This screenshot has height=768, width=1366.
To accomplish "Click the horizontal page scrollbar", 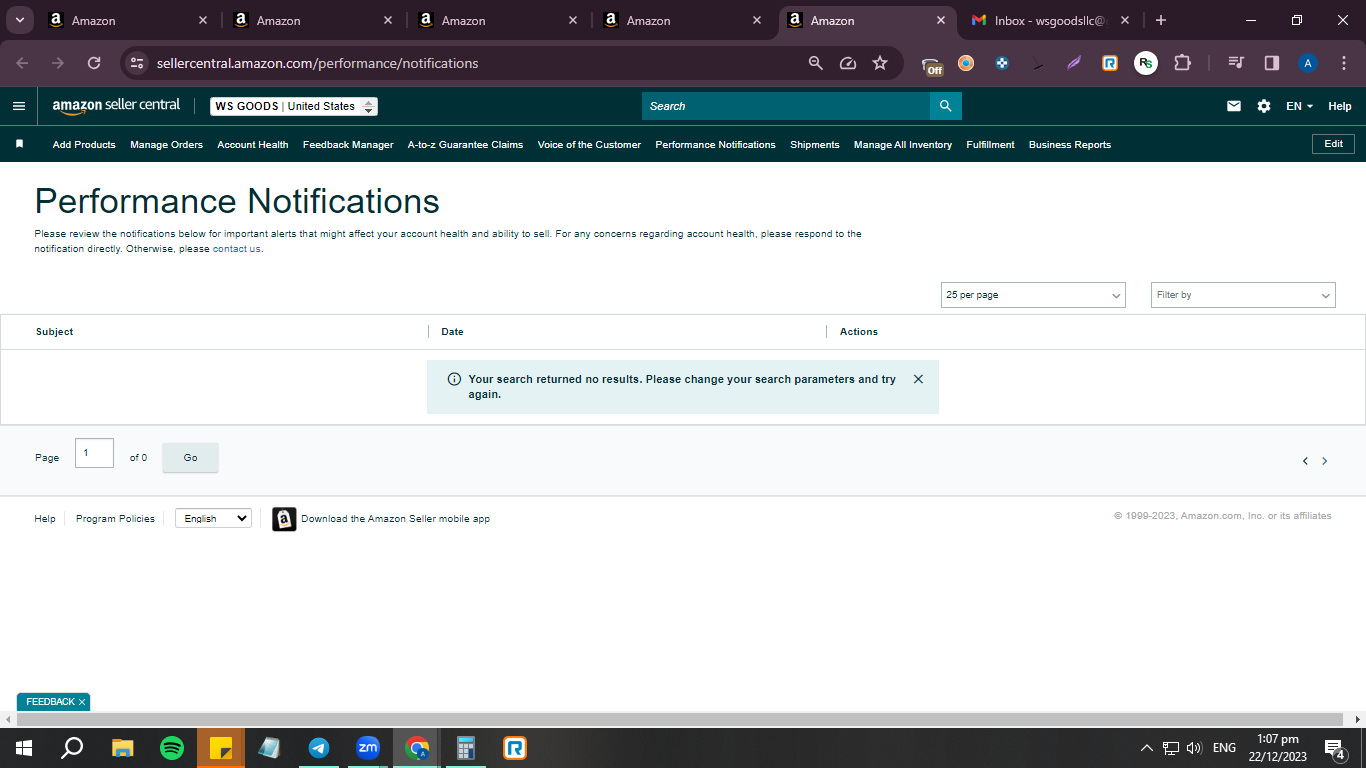I will (680, 720).
